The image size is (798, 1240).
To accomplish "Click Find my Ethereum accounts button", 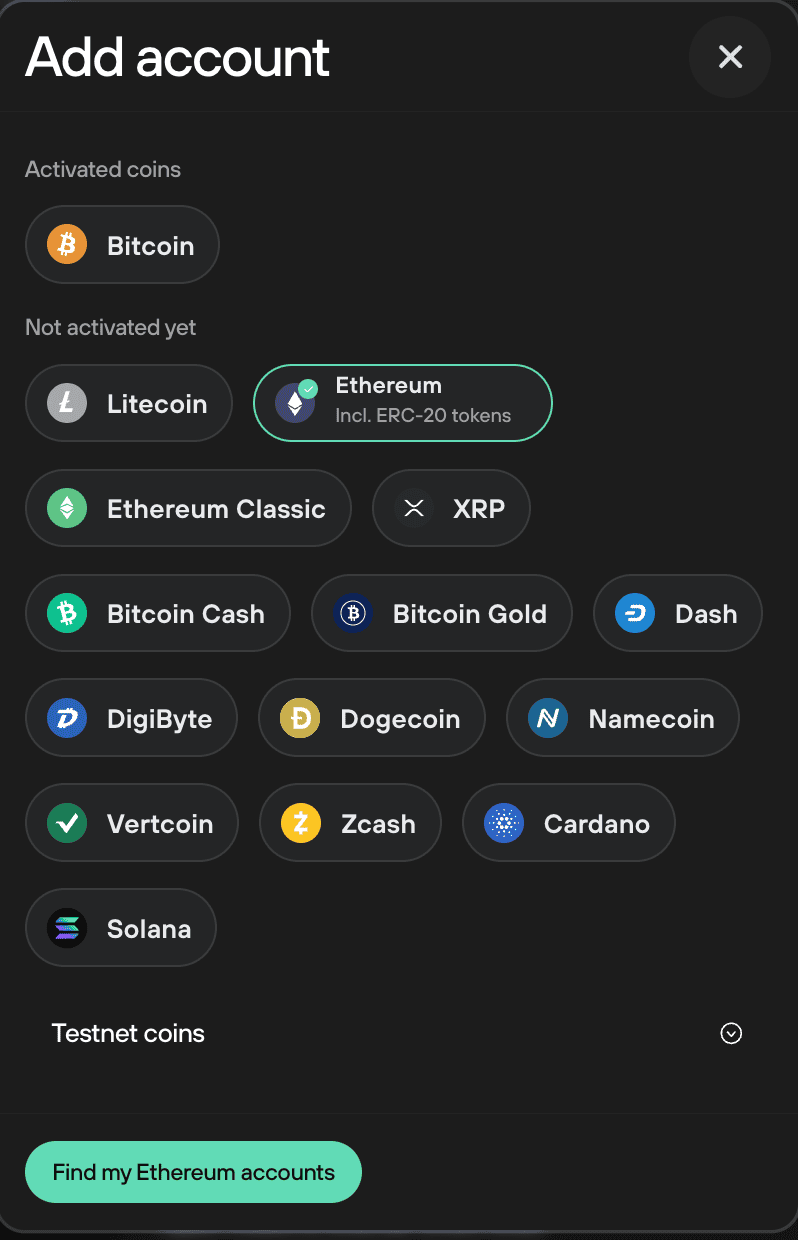I will coord(193,1172).
